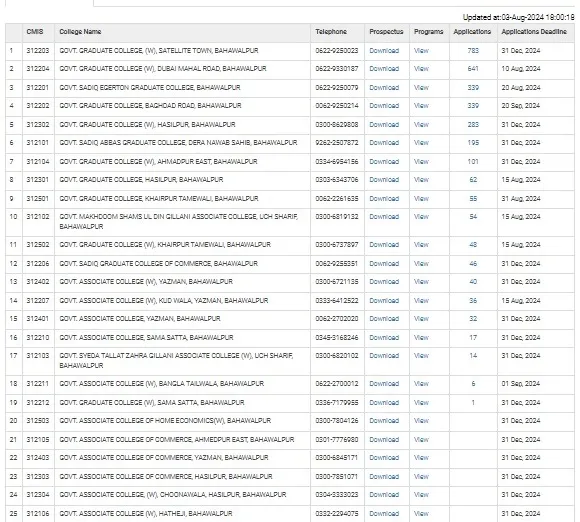
Task: Open 783 applications count link
Action: [x=473, y=51]
